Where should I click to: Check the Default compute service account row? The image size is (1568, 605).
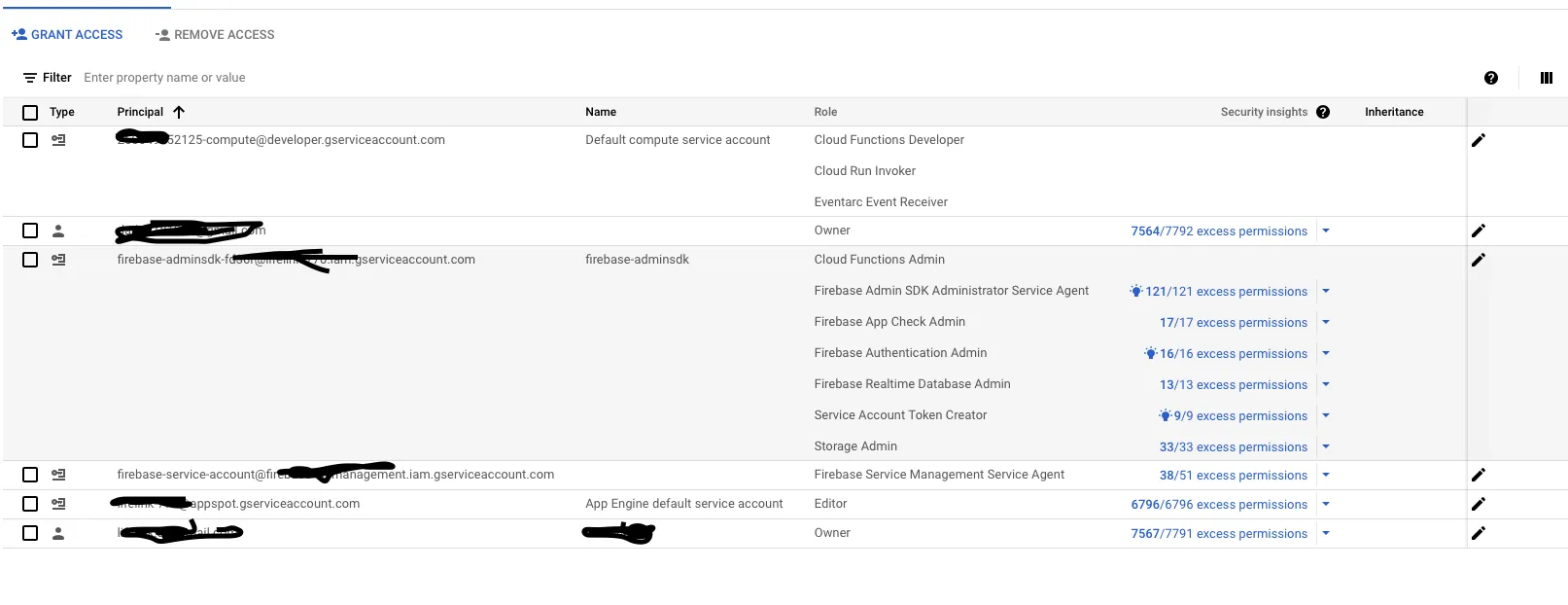coord(30,140)
